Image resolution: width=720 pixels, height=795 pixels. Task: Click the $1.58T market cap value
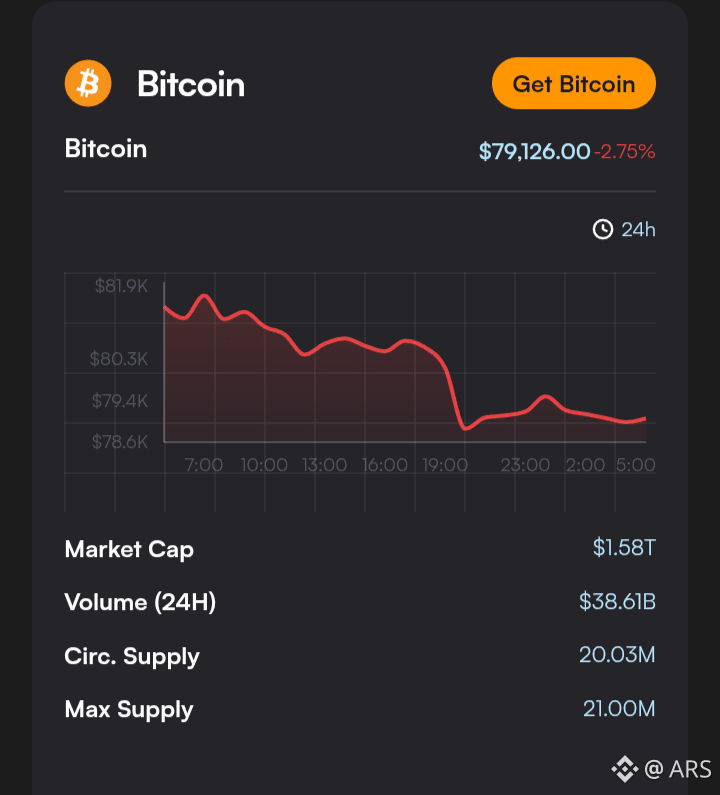pyautogui.click(x=624, y=548)
